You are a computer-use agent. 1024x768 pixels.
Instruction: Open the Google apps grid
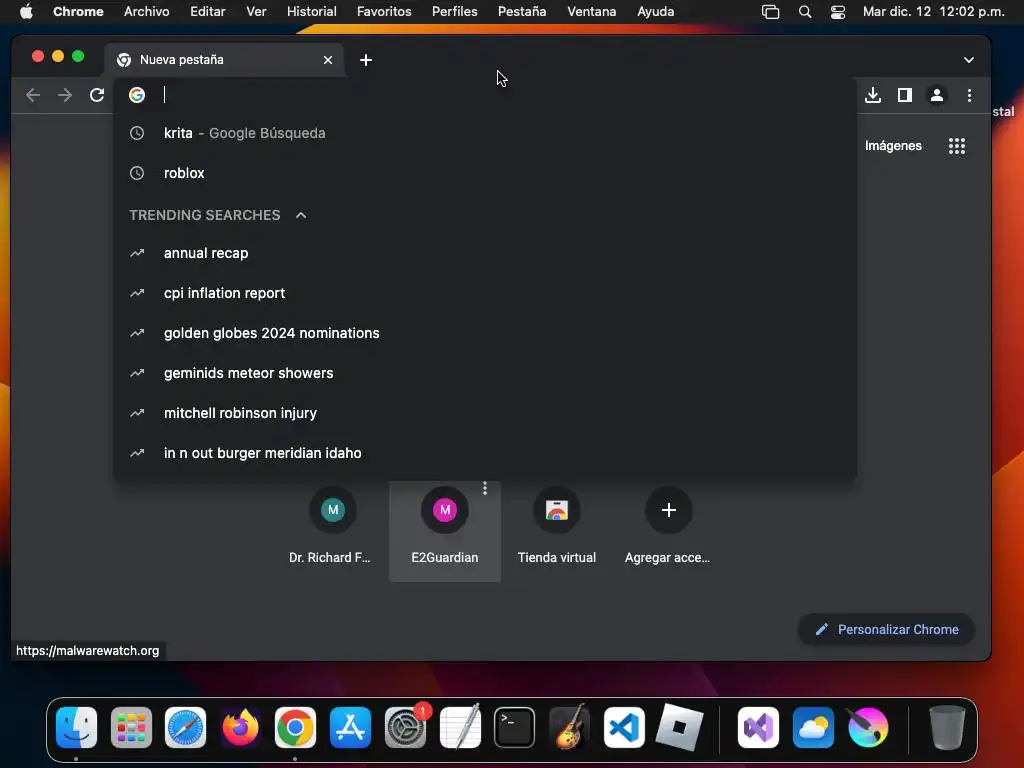pos(957,146)
